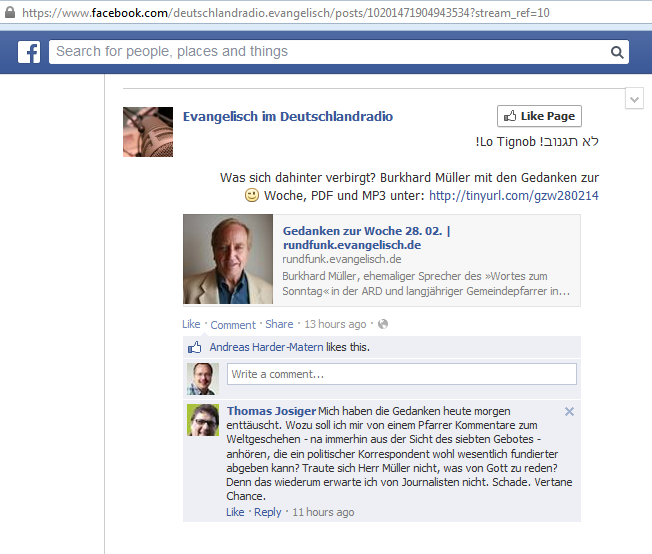Image resolution: width=652 pixels, height=554 pixels.
Task: Click the public globe privacy icon
Action: tap(383, 324)
